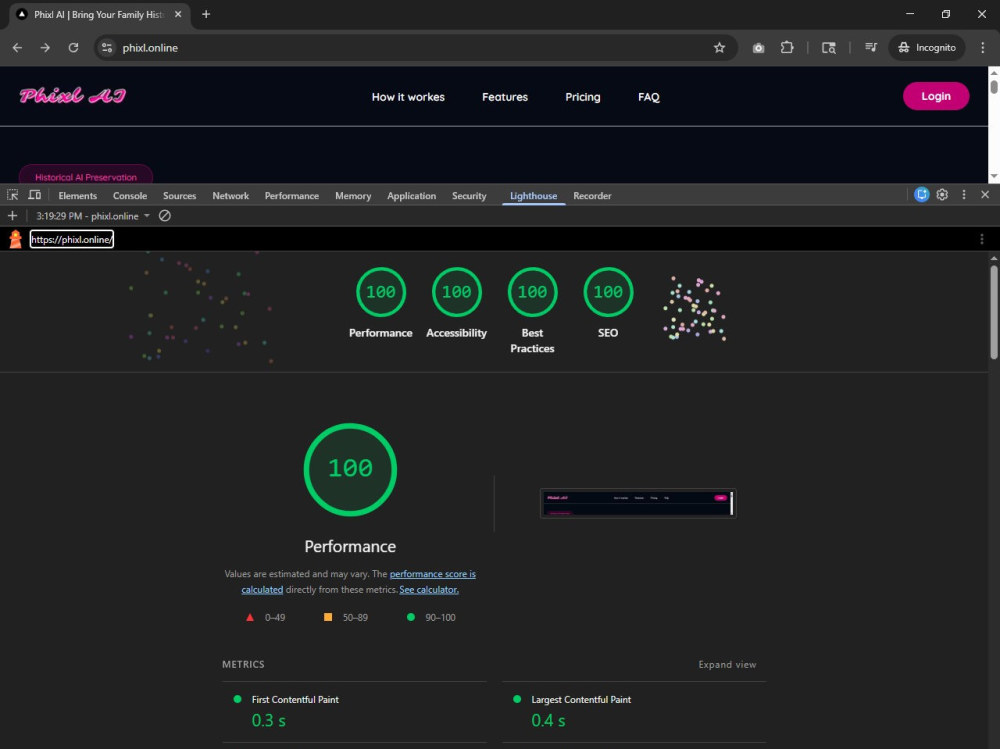Close the Phixl AI browser tab
Viewport: 1000px width, 749px height.
[178, 14]
